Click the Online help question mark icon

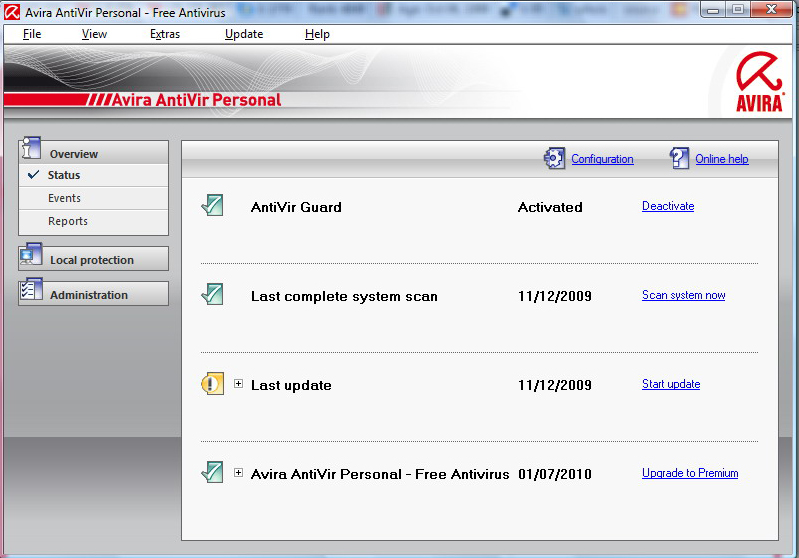679,158
